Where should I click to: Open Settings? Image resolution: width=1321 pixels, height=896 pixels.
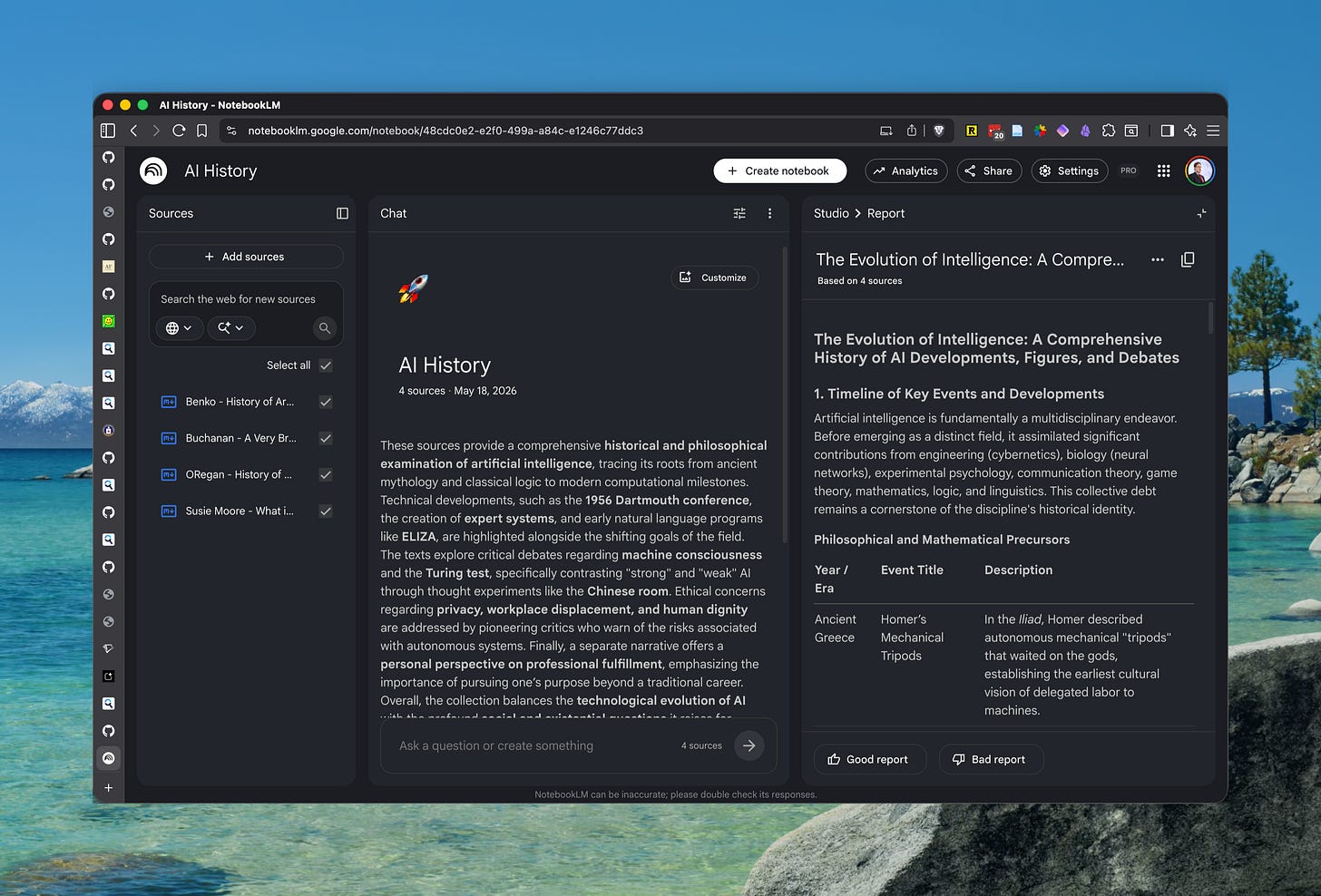(1069, 170)
